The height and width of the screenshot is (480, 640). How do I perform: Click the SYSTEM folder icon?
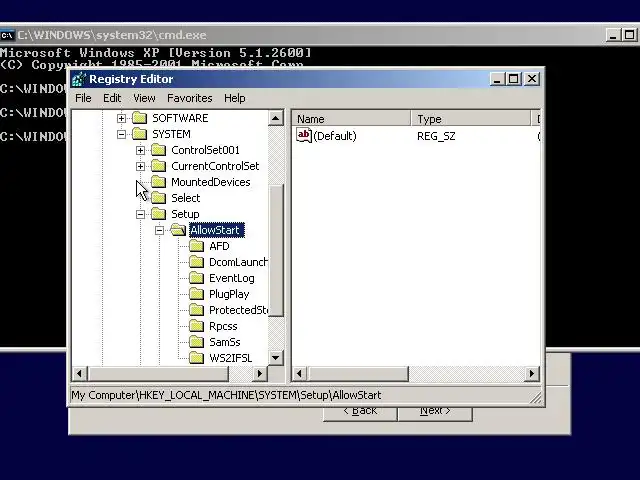coord(140,134)
